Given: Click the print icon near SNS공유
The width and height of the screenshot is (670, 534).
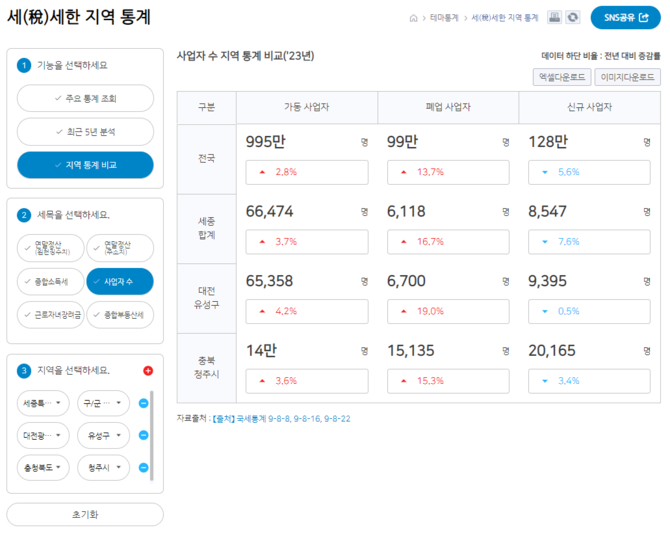Looking at the screenshot, I should tap(553, 17).
